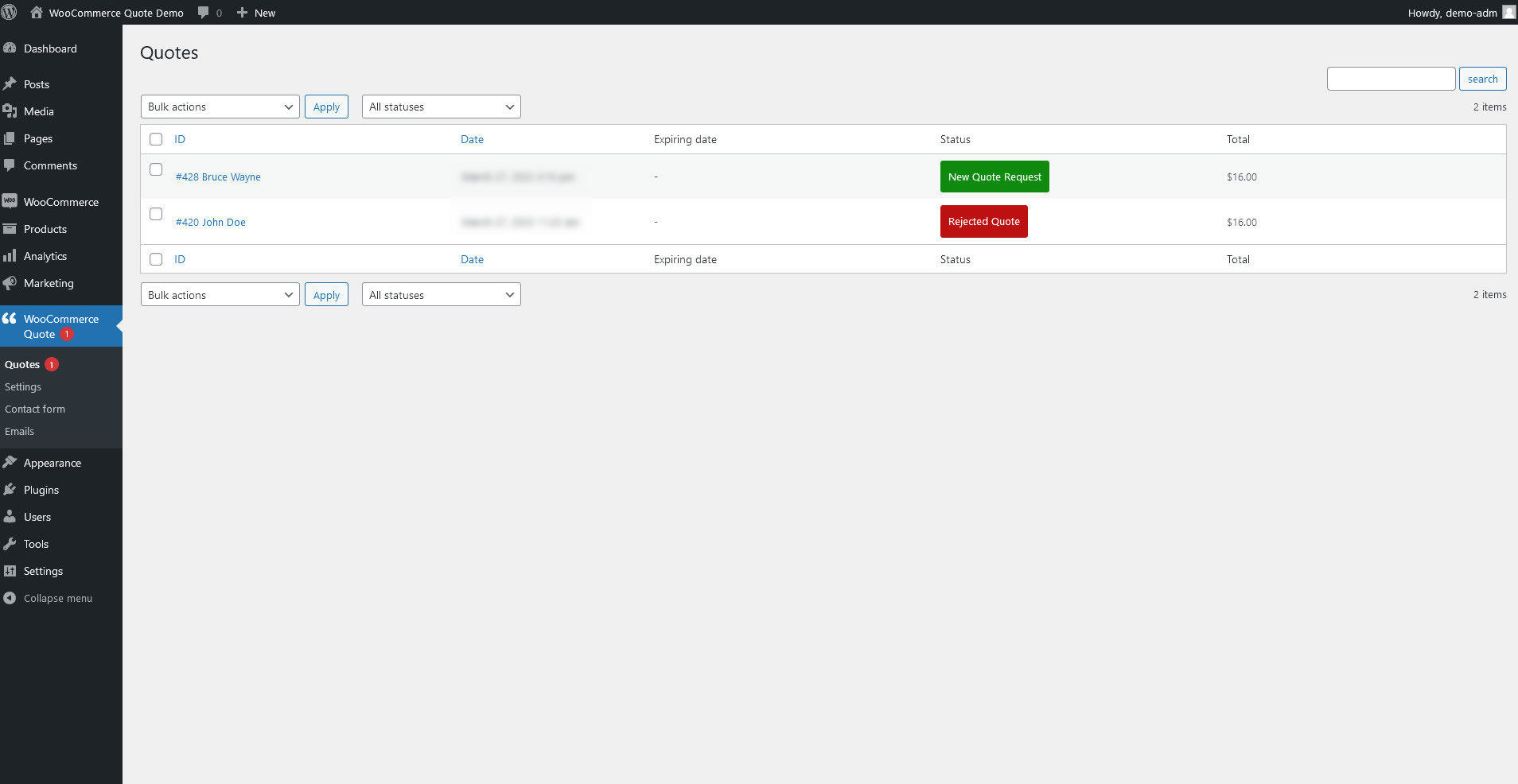Click the Media icon in the sidebar
The image size is (1518, 784).
pos(10,111)
